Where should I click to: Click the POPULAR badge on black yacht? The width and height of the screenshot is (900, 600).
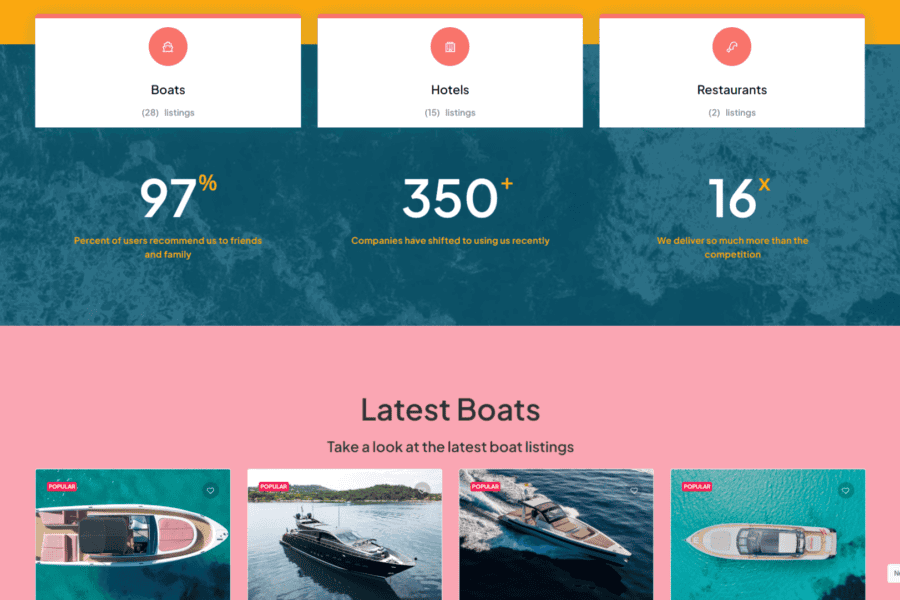click(273, 486)
